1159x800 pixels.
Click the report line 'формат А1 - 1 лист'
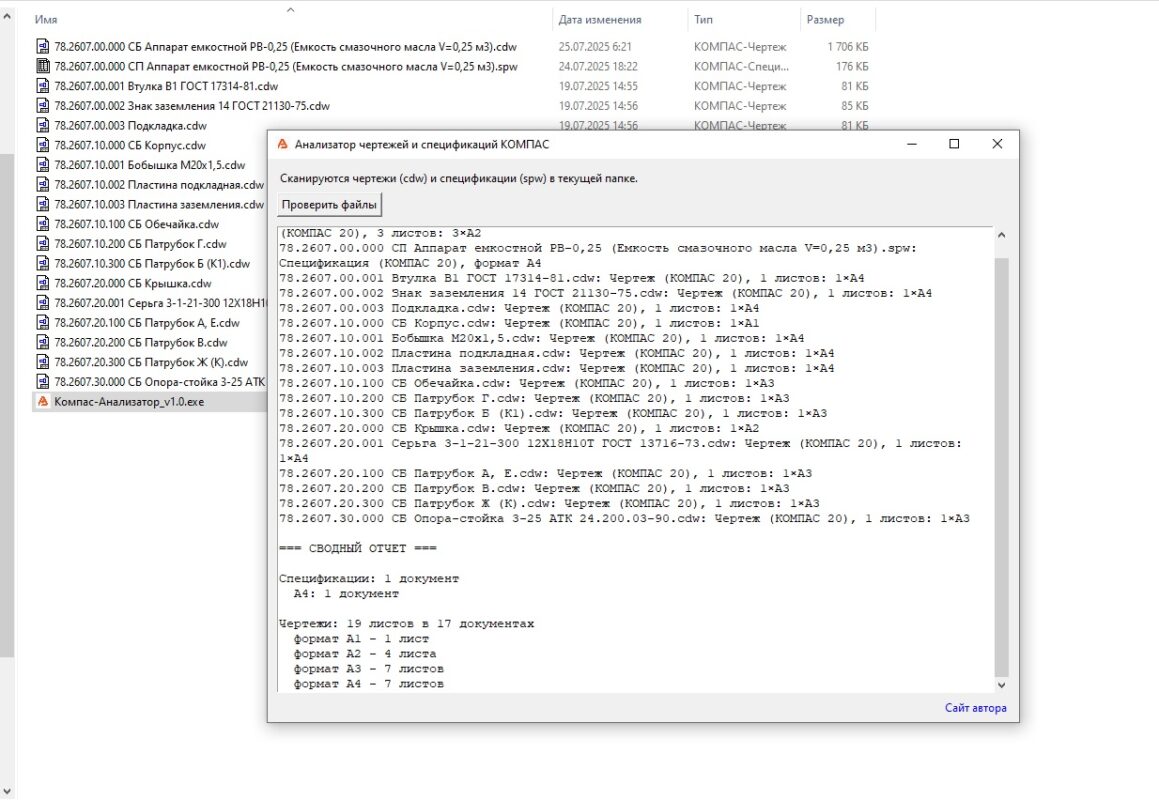[x=361, y=638]
